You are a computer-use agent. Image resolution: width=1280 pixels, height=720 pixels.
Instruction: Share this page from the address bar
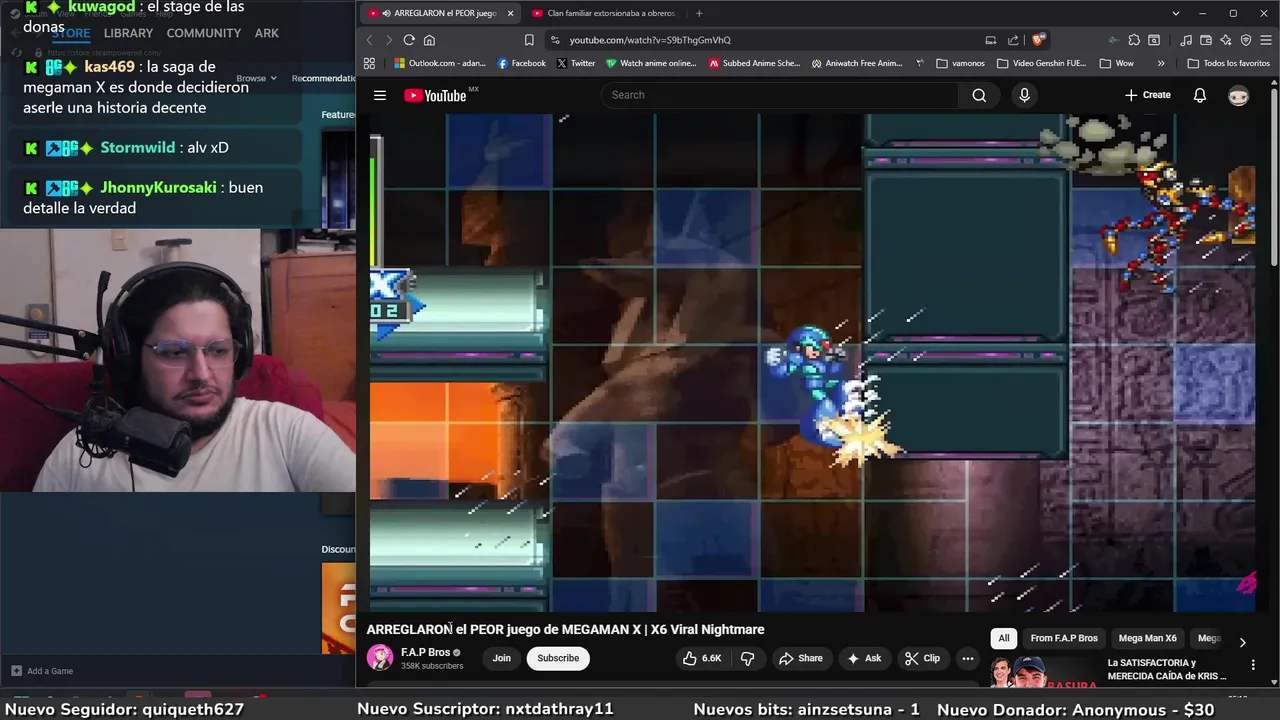pos(1013,40)
